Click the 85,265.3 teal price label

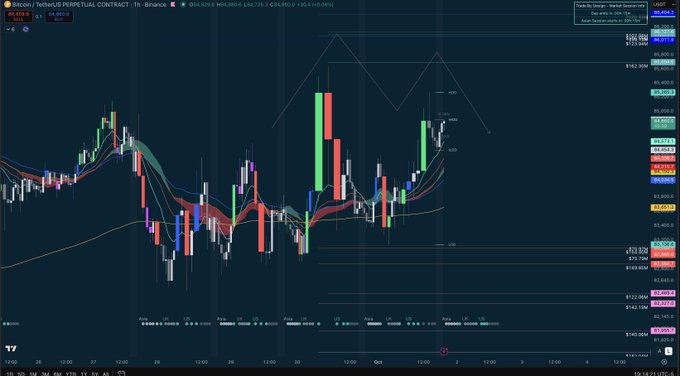click(x=664, y=92)
